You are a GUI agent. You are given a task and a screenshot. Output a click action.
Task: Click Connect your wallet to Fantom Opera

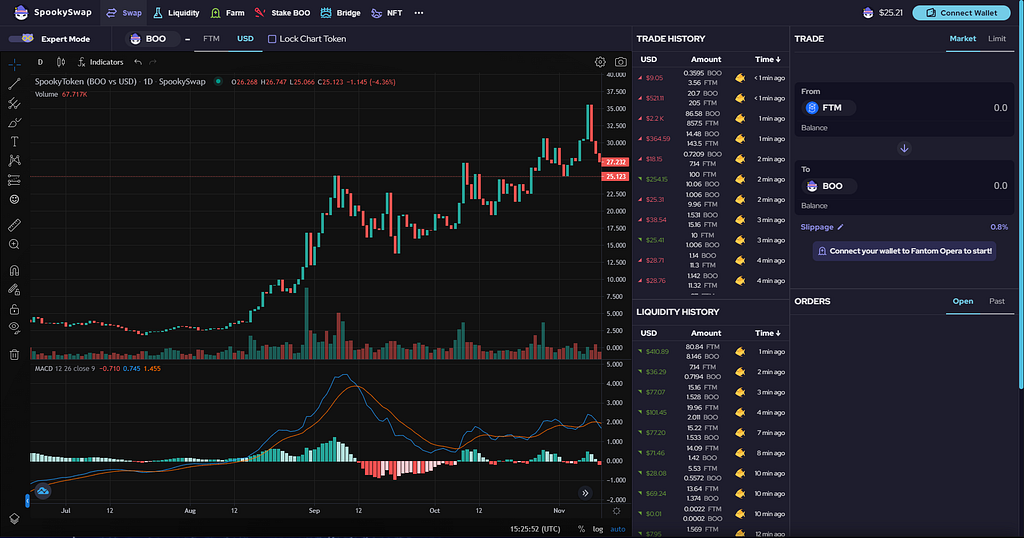[904, 251]
